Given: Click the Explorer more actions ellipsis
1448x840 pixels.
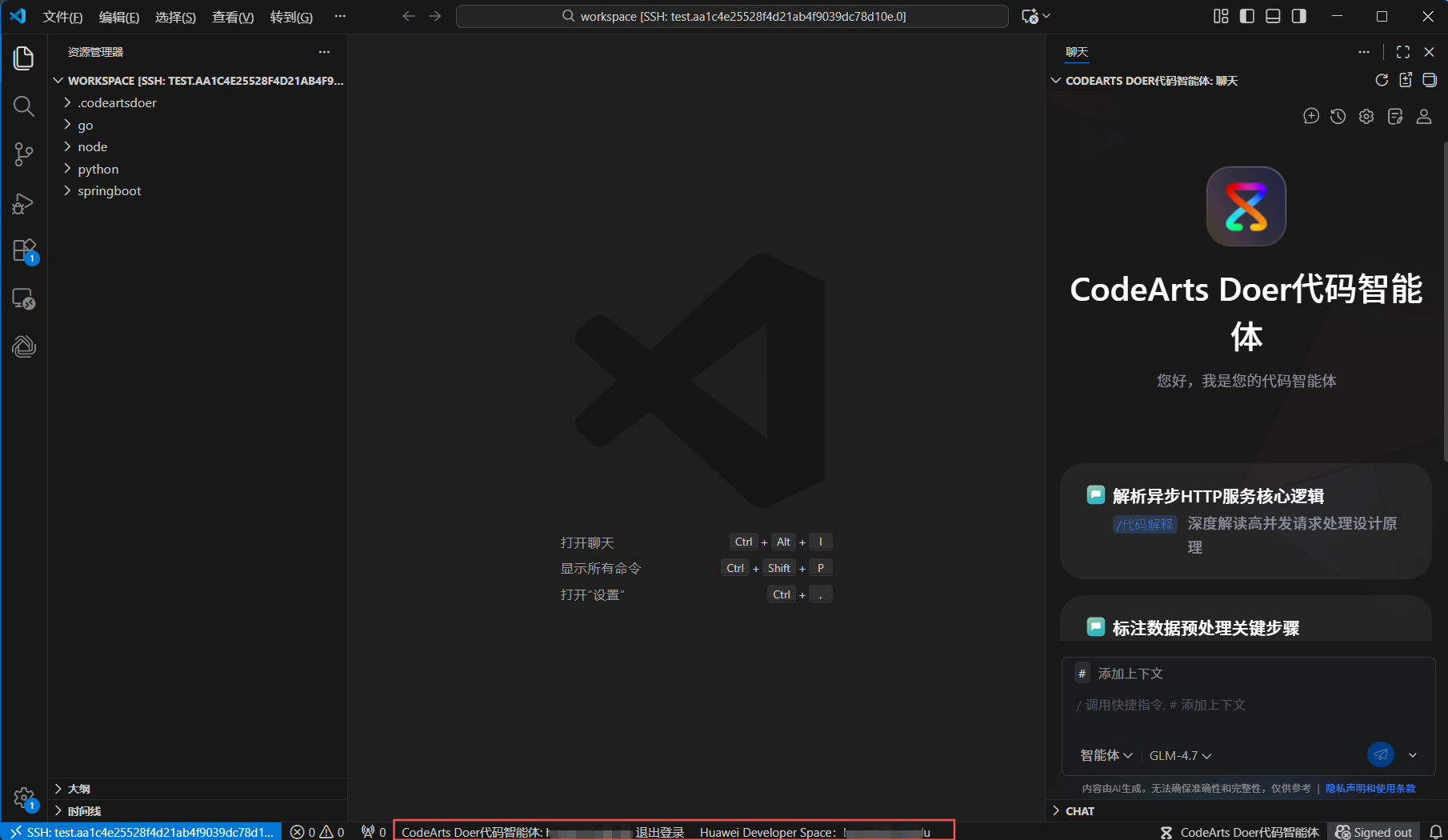Looking at the screenshot, I should tap(324, 52).
